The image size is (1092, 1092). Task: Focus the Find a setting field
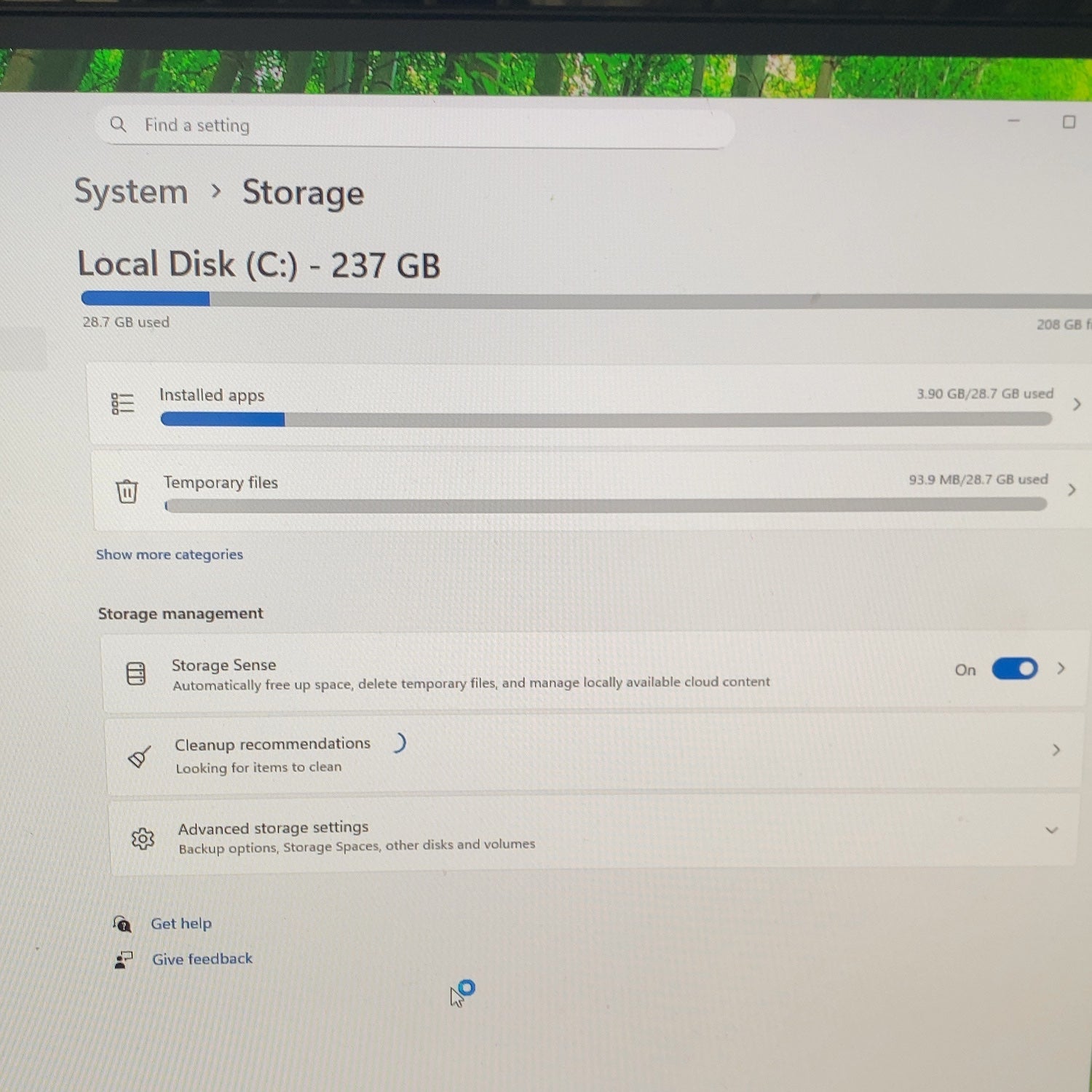pos(415,127)
